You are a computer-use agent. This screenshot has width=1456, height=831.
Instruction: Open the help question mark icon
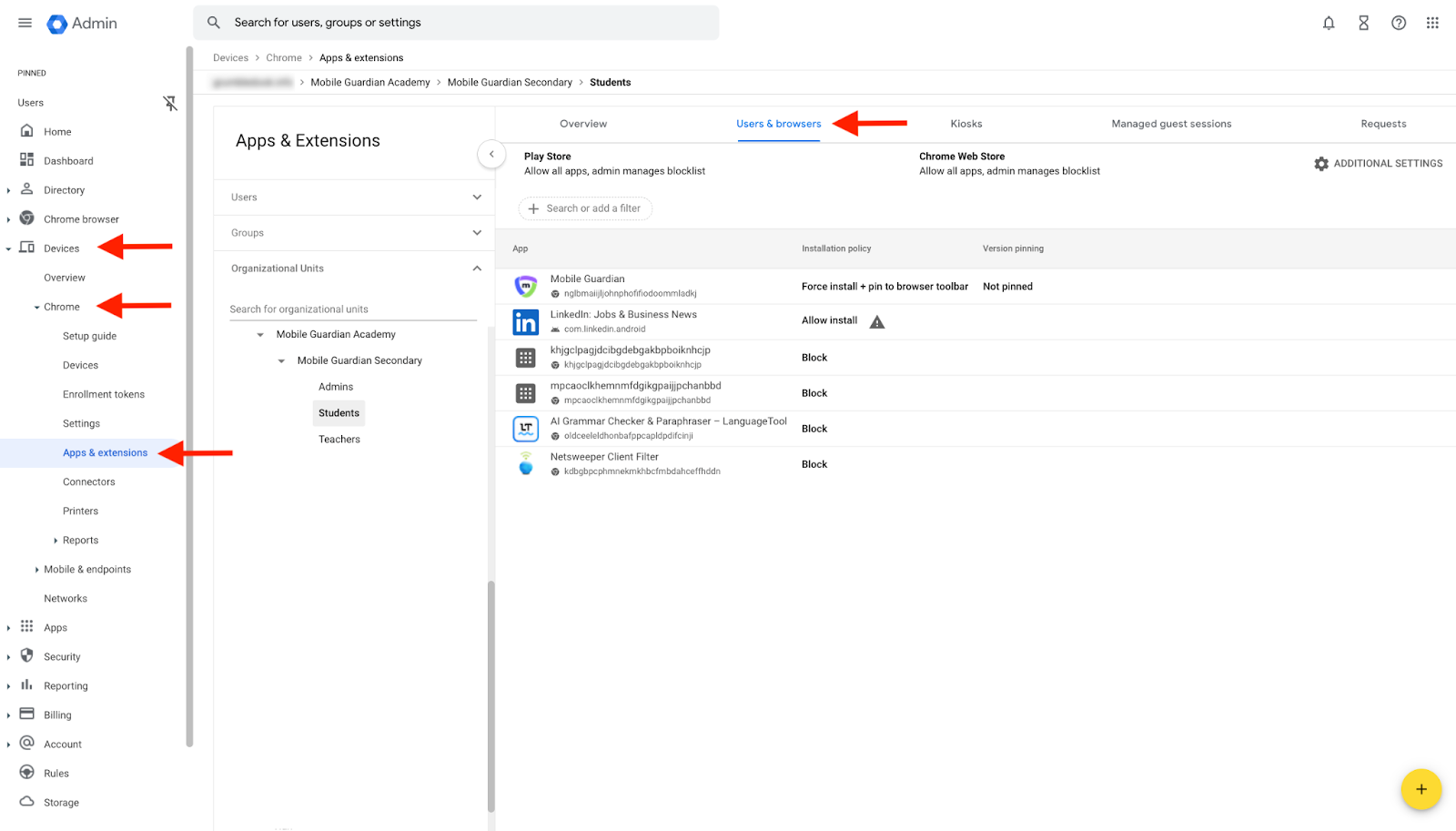(x=1399, y=23)
